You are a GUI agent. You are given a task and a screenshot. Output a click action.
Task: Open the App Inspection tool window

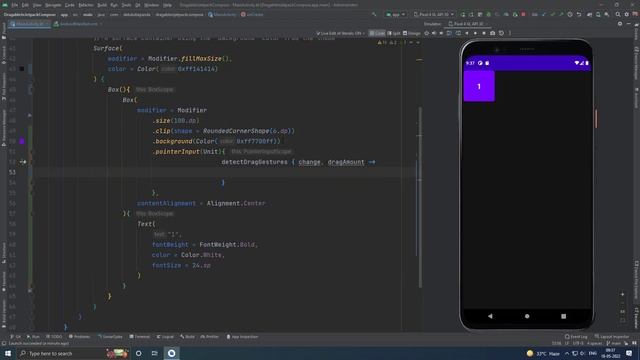coord(242,337)
